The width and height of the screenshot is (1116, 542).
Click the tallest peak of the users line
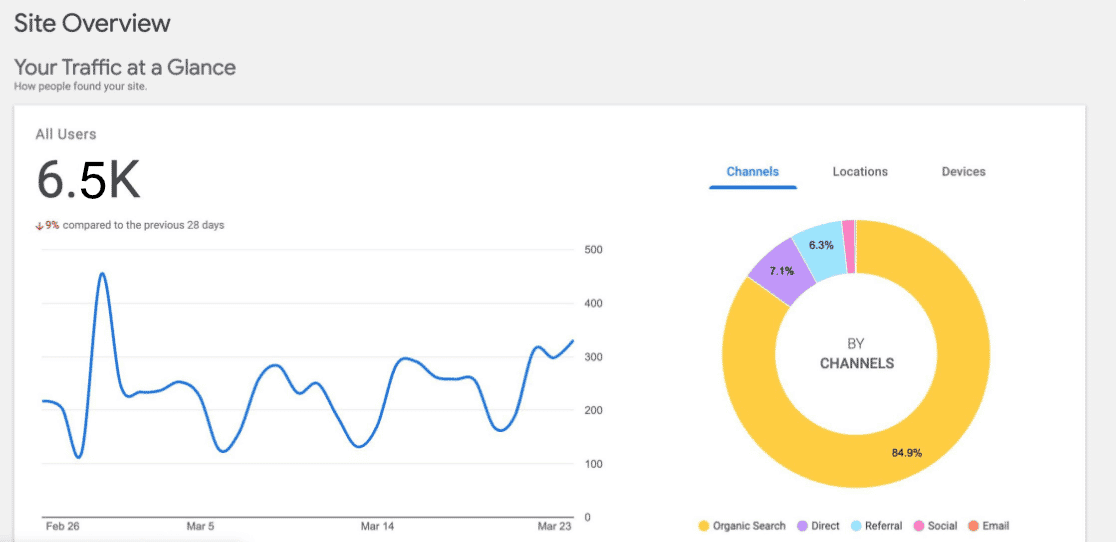[102, 274]
